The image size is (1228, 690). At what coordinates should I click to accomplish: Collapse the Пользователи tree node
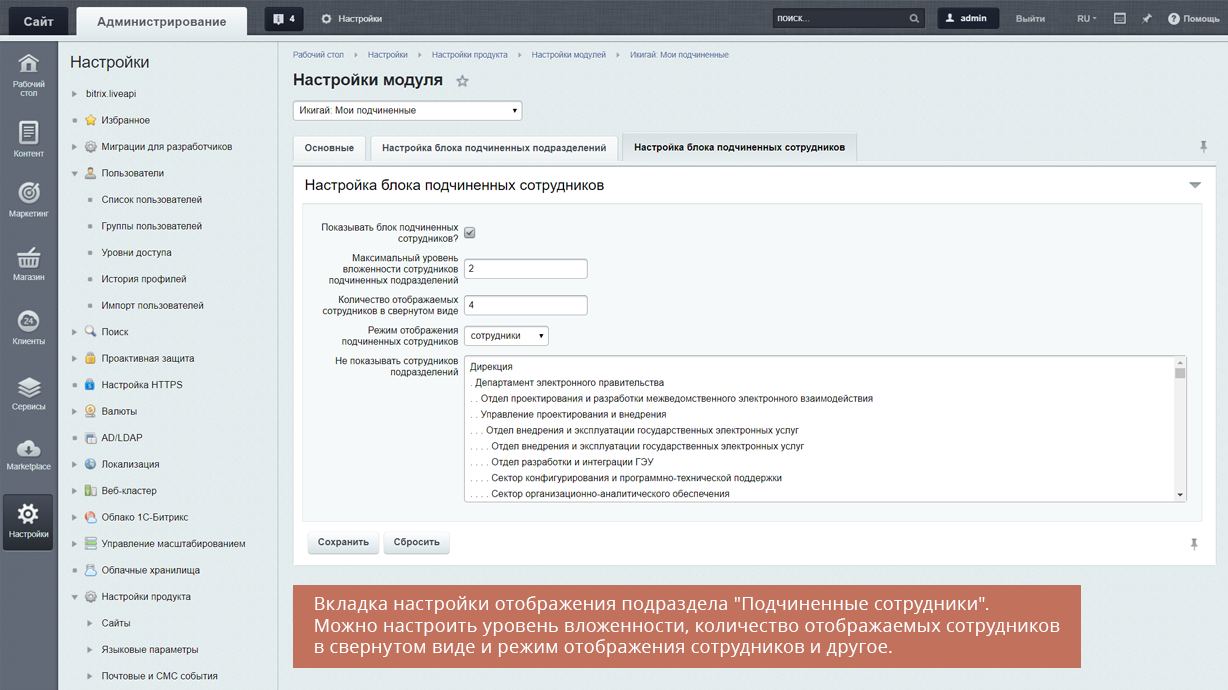[x=75, y=173]
